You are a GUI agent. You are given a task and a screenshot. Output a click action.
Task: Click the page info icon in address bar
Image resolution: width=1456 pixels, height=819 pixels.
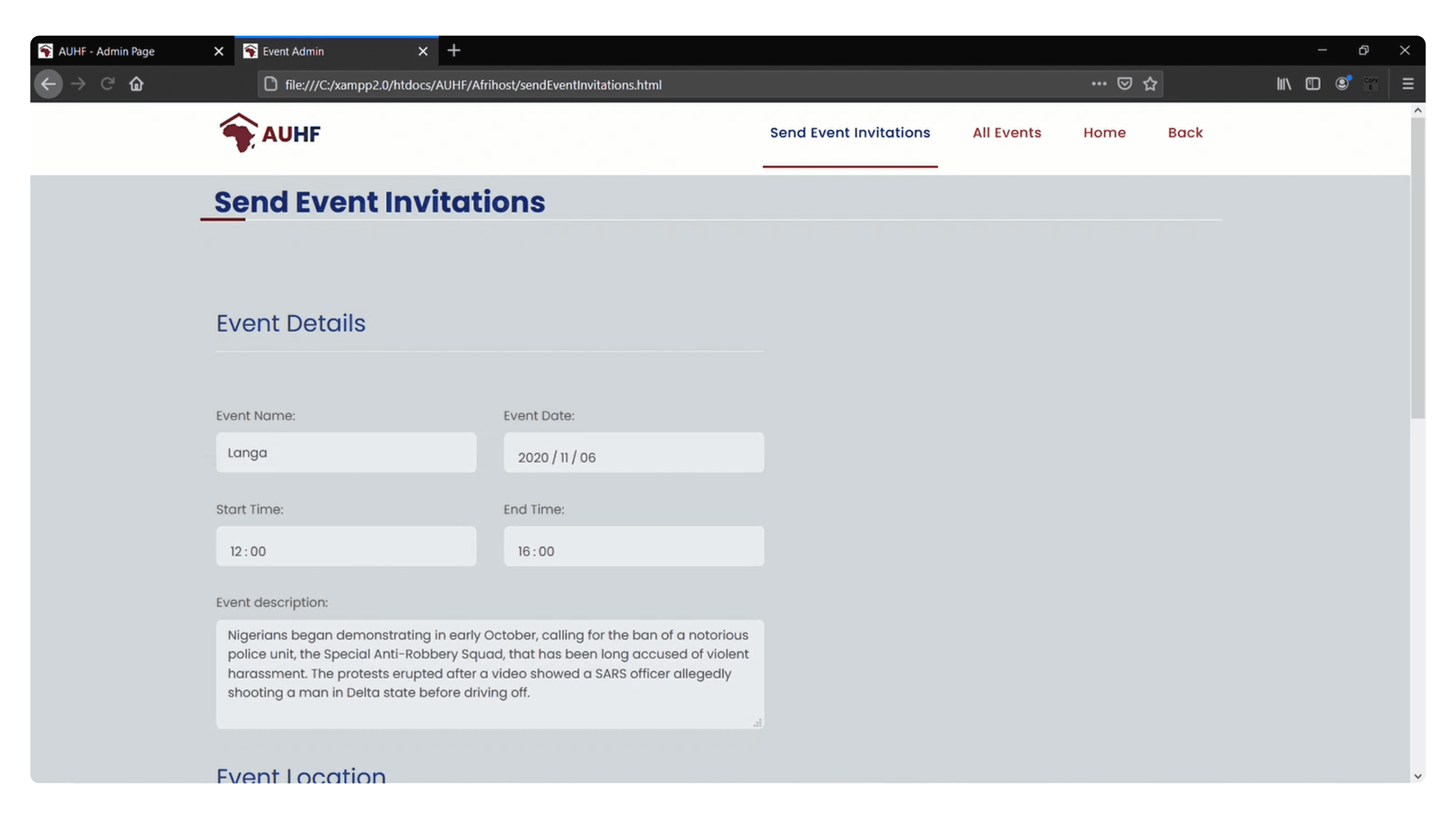271,84
